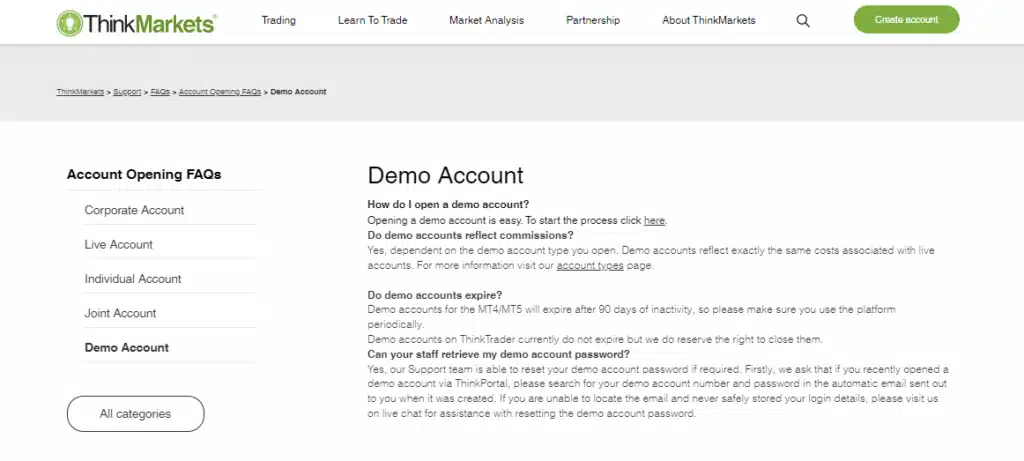Open the Trading menu
Screen dimensions: 1024x461
[279, 20]
